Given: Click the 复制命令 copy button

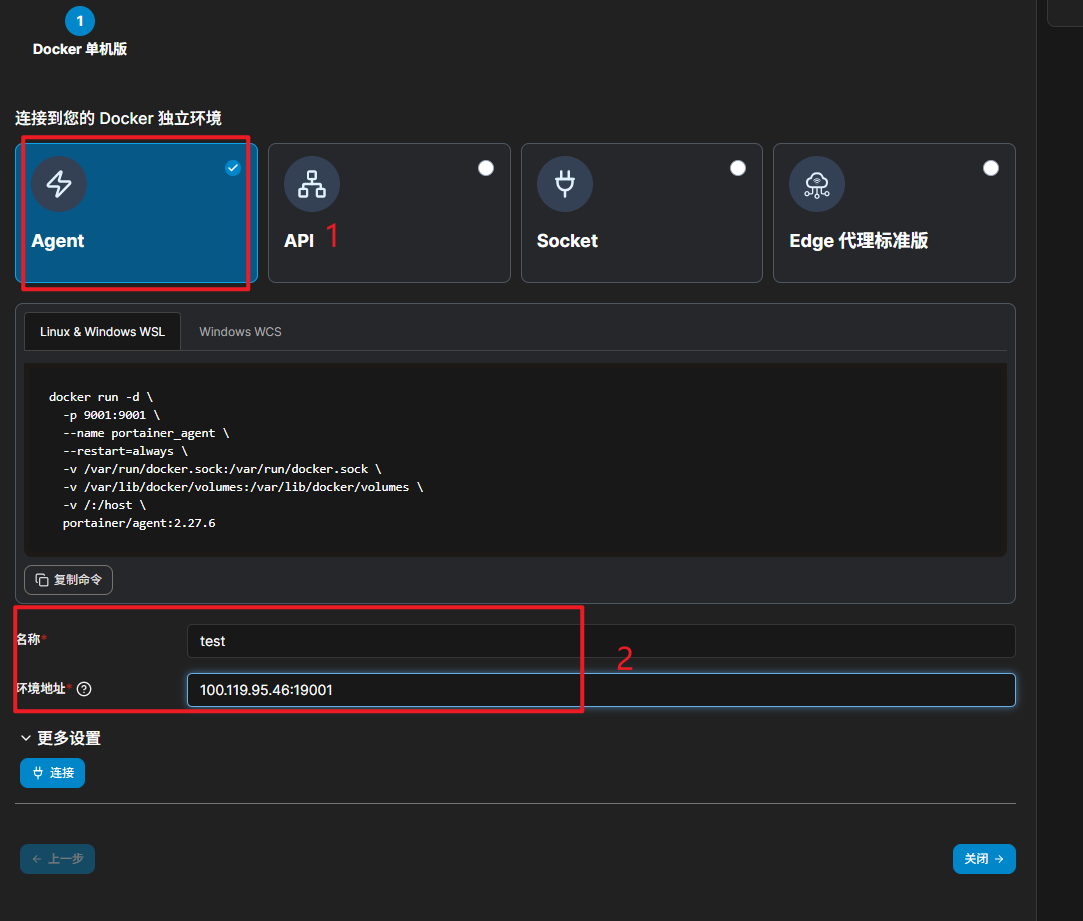Looking at the screenshot, I should point(68,580).
